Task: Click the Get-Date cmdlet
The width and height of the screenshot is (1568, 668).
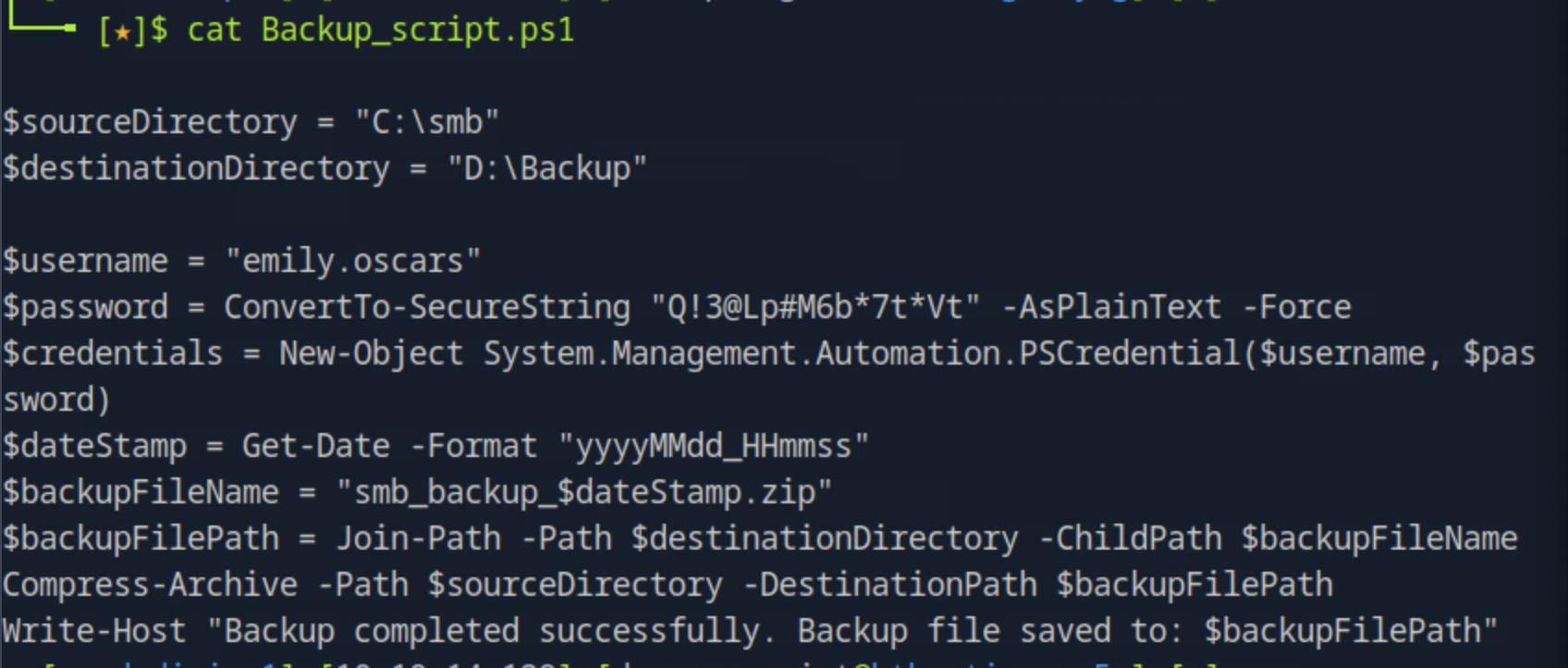Action: click(315, 446)
